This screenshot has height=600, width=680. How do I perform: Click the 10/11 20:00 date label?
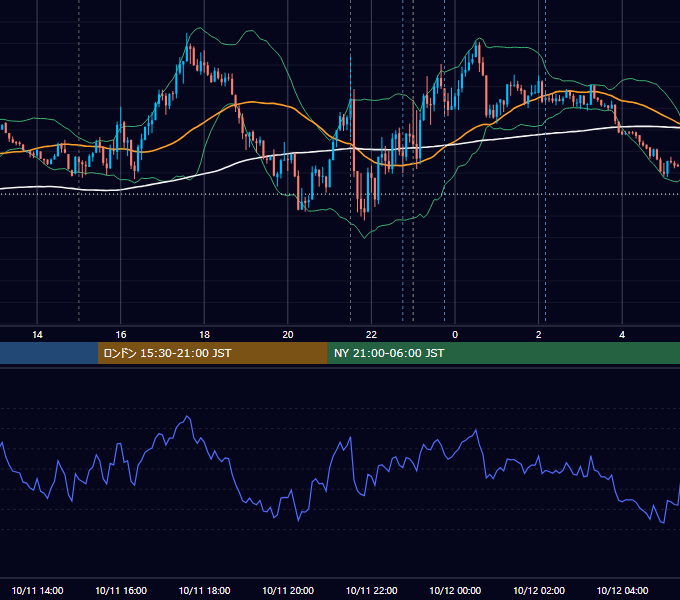[288, 590]
